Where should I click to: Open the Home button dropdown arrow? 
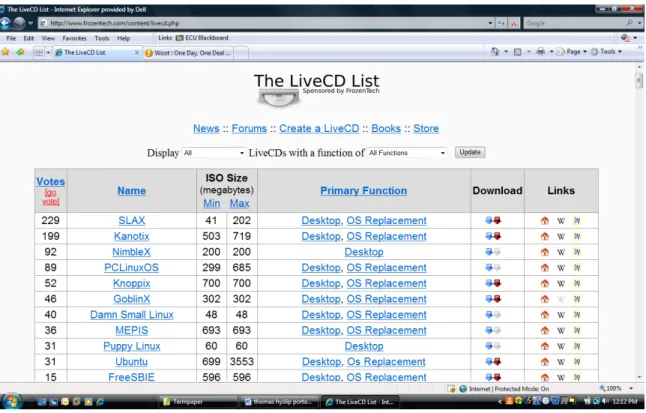pyautogui.click(x=506, y=52)
